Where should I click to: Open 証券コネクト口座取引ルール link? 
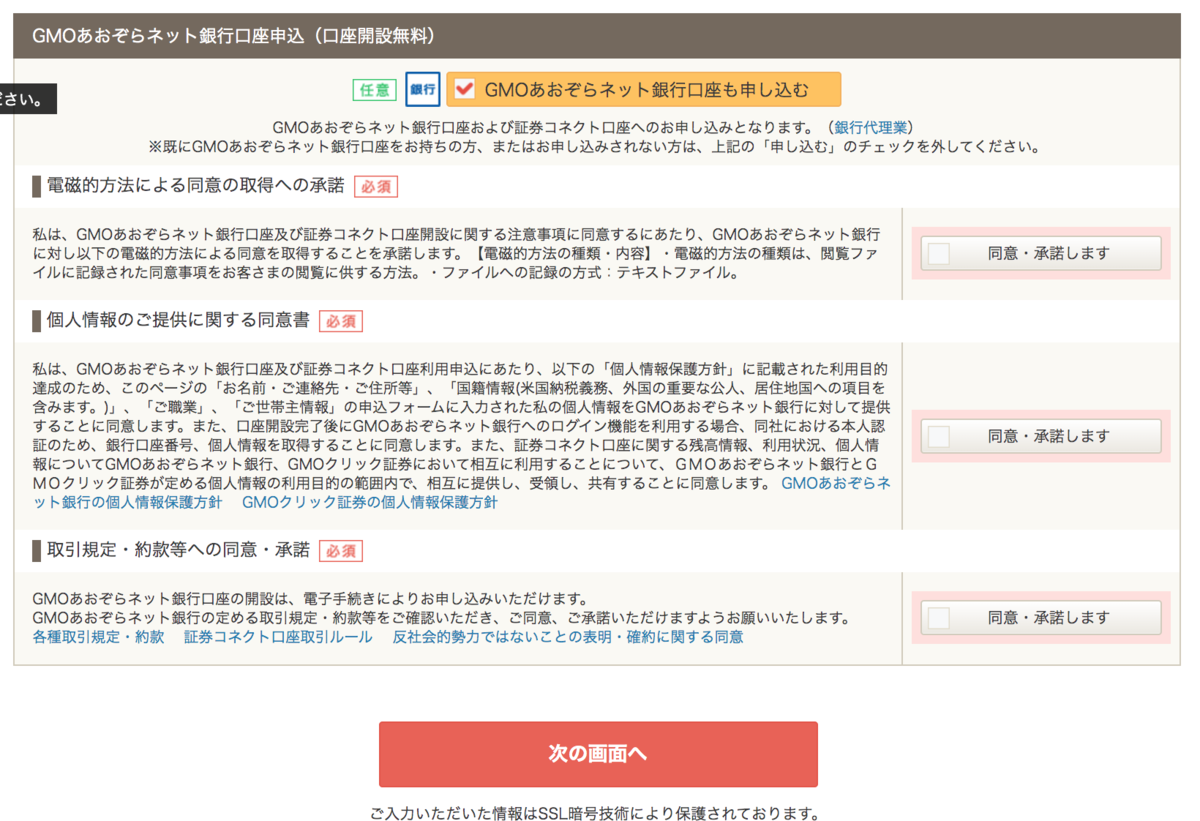[278, 637]
